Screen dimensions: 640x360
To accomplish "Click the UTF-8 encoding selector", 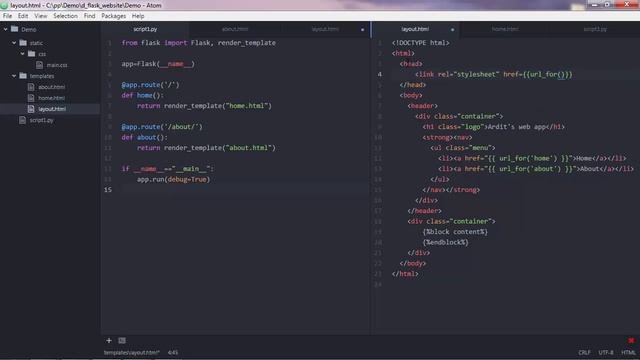I will [x=606, y=352].
